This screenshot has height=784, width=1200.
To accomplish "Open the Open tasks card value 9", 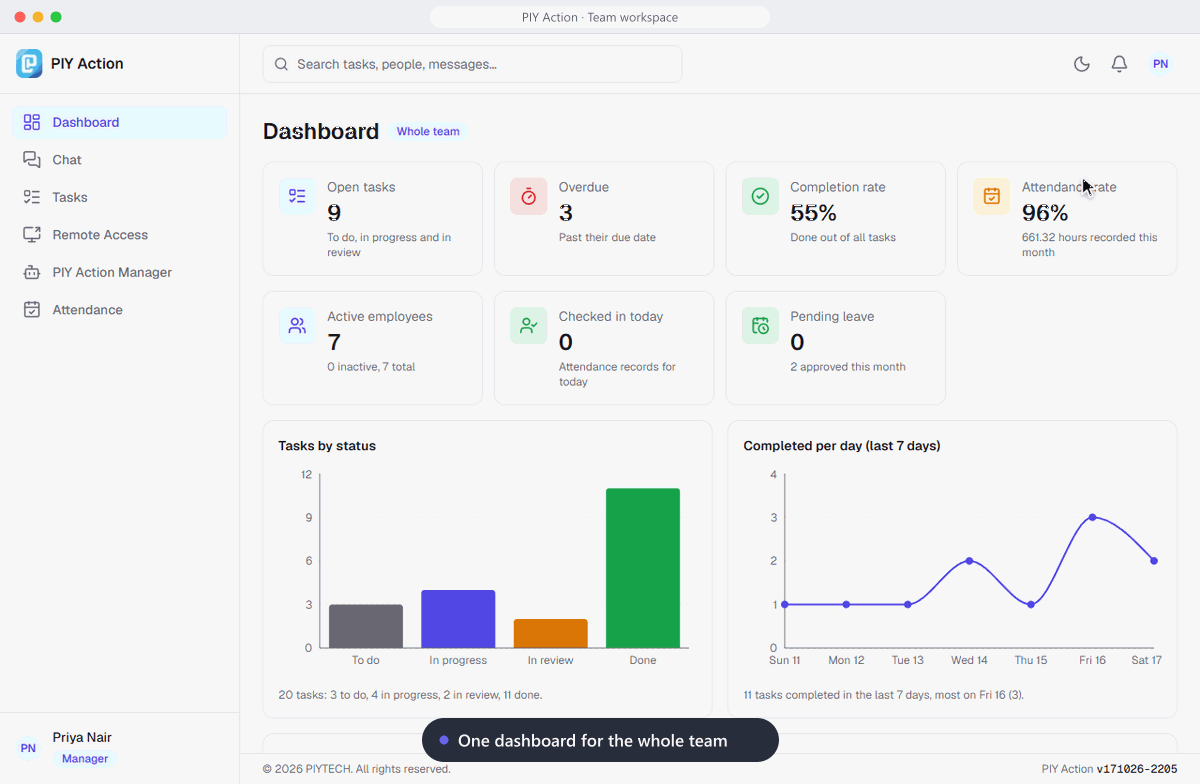I will pos(334,213).
